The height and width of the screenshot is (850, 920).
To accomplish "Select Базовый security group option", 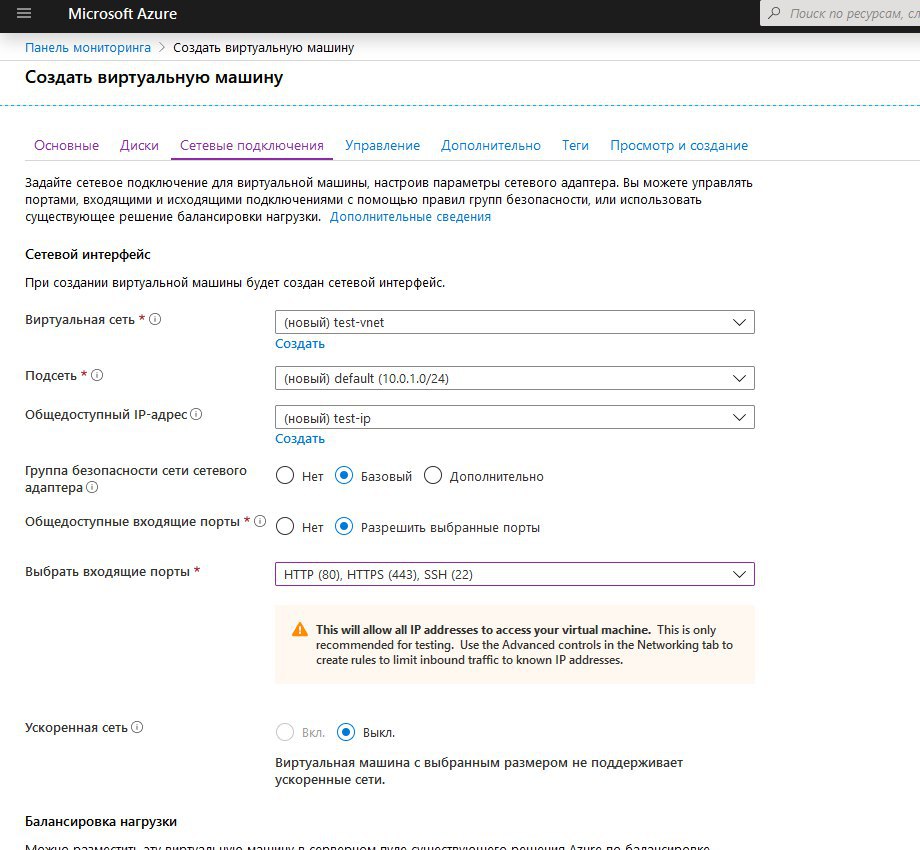I will [x=344, y=476].
